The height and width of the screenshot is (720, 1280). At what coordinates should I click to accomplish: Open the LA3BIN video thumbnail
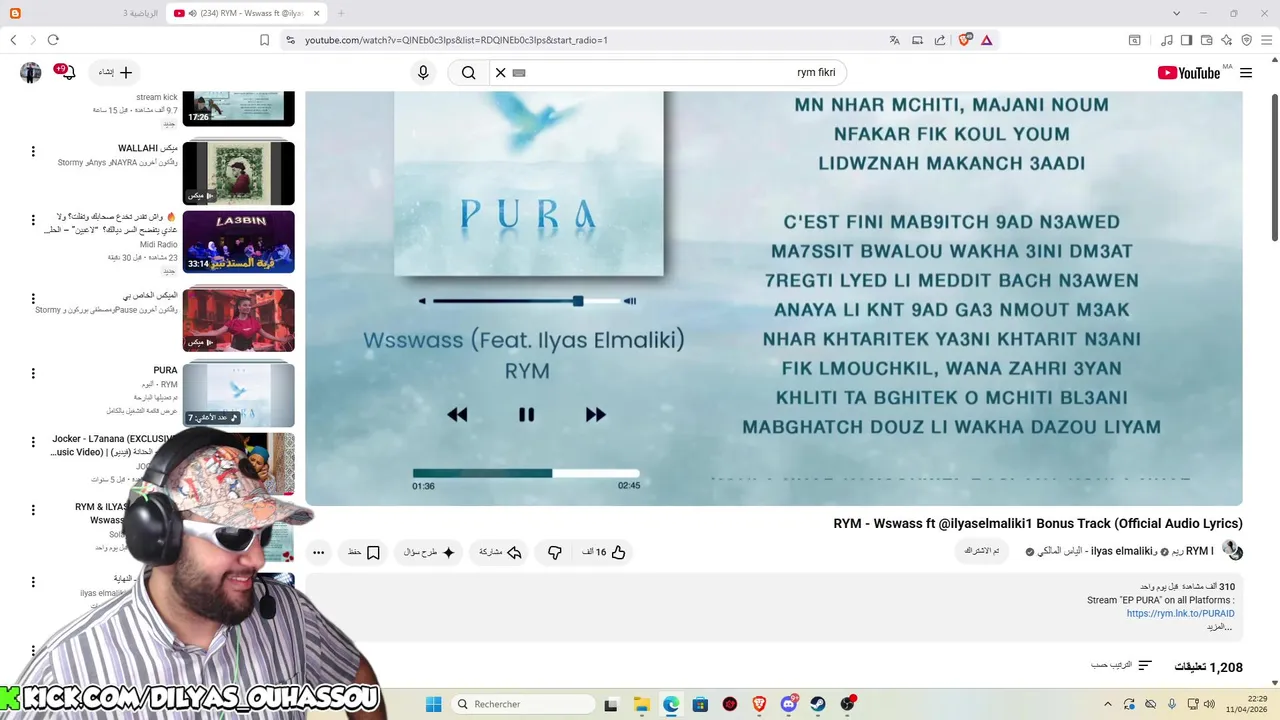pyautogui.click(x=238, y=242)
